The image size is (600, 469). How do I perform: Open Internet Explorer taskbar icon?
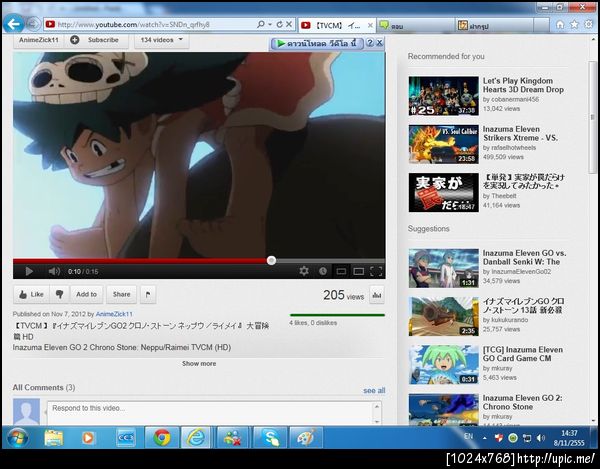click(196, 438)
